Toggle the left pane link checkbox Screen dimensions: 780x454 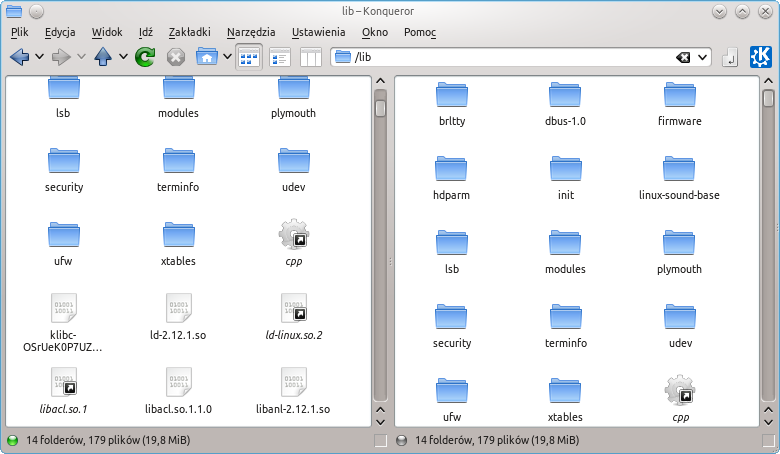click(x=380, y=440)
